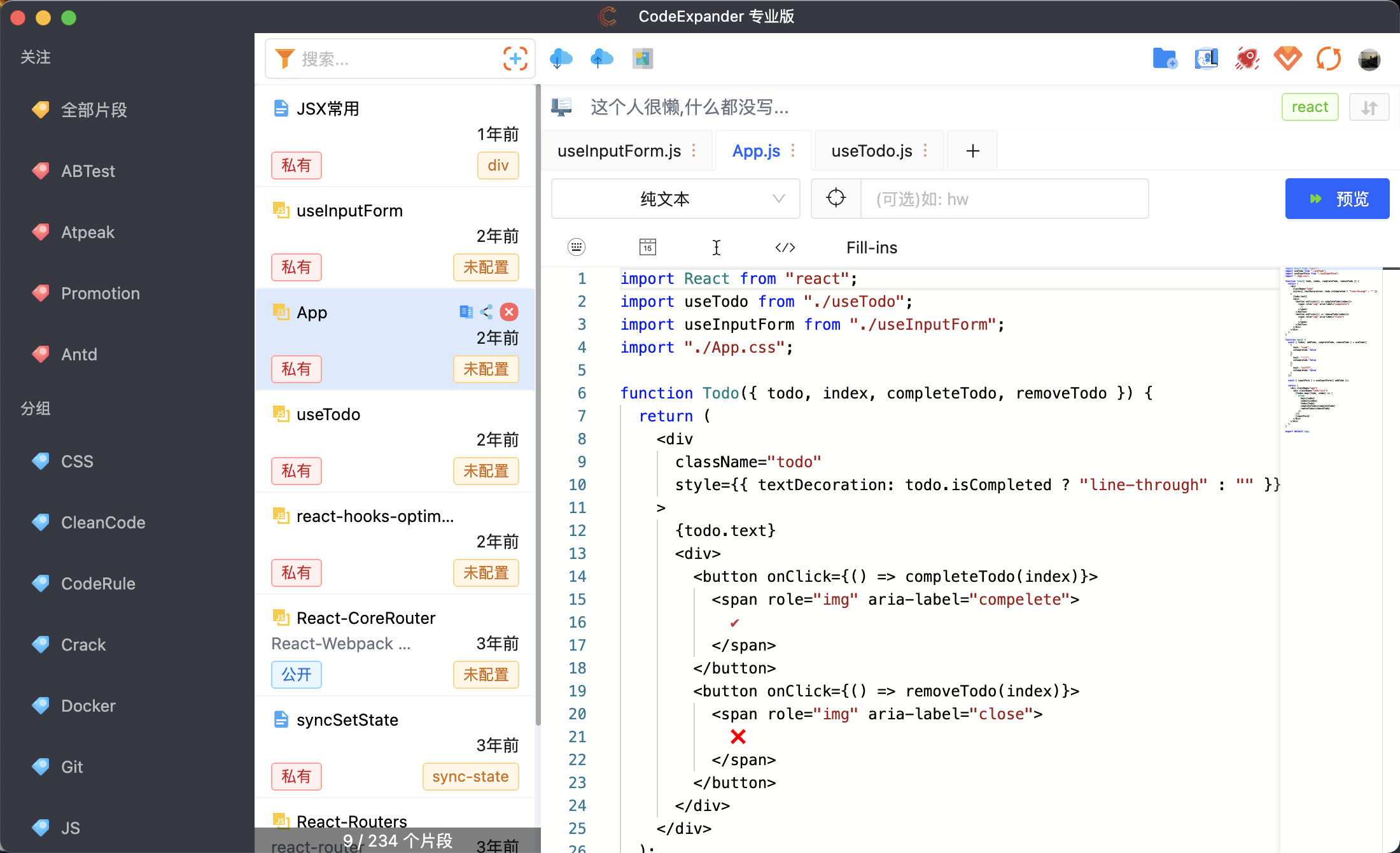Viewport: 1400px width, 853px height.
Task: Open useTodo.js tab options dots
Action: pyautogui.click(x=925, y=151)
